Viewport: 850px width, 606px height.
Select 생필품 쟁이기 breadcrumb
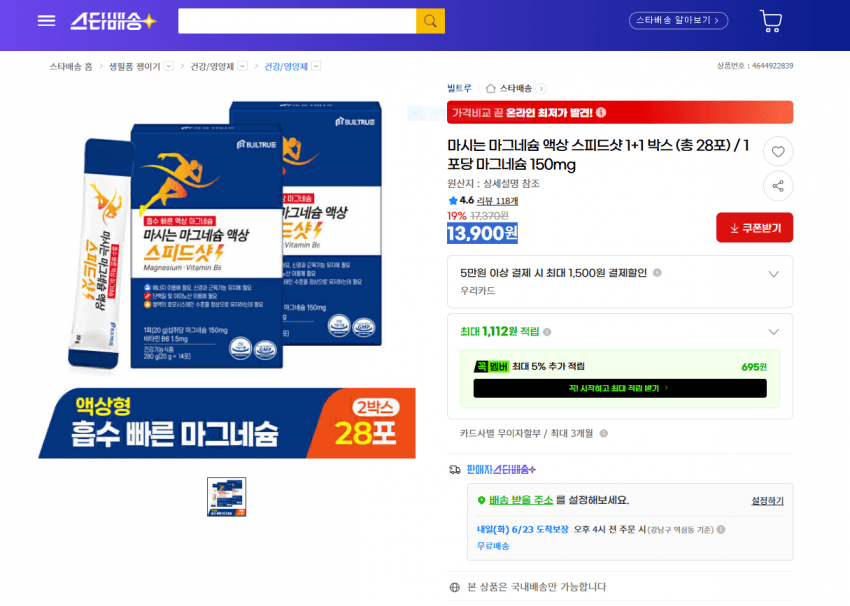(x=134, y=66)
